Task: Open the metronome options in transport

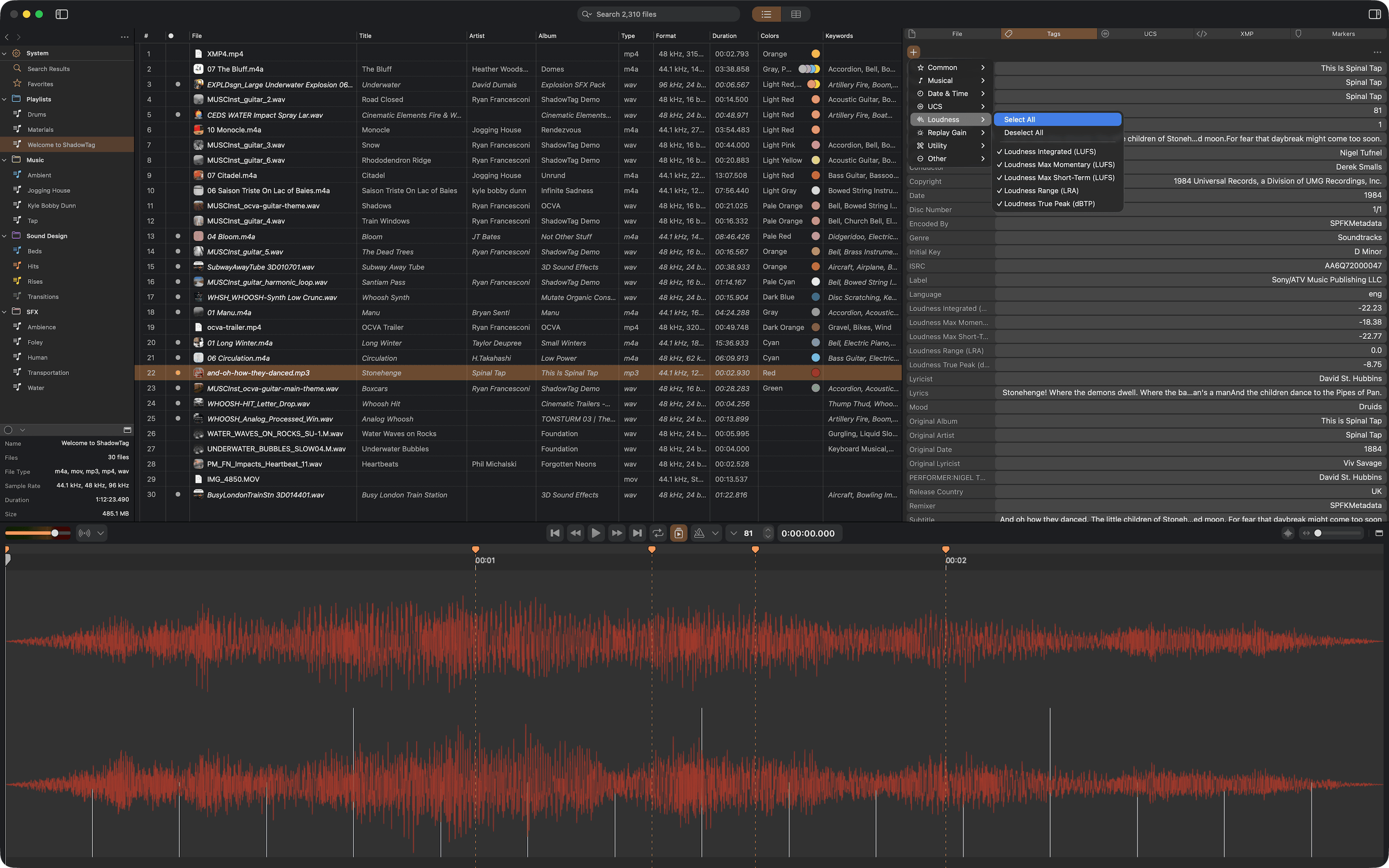Action: coord(715,533)
